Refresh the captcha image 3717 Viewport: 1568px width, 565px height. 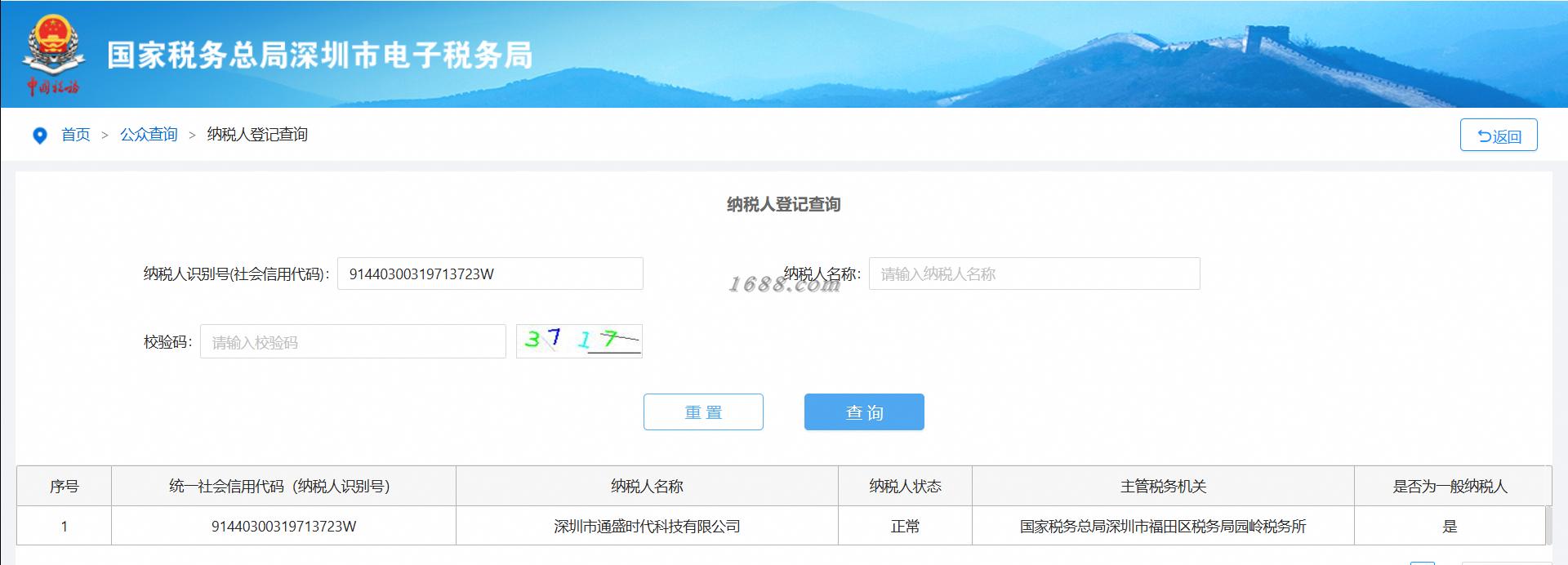point(579,341)
